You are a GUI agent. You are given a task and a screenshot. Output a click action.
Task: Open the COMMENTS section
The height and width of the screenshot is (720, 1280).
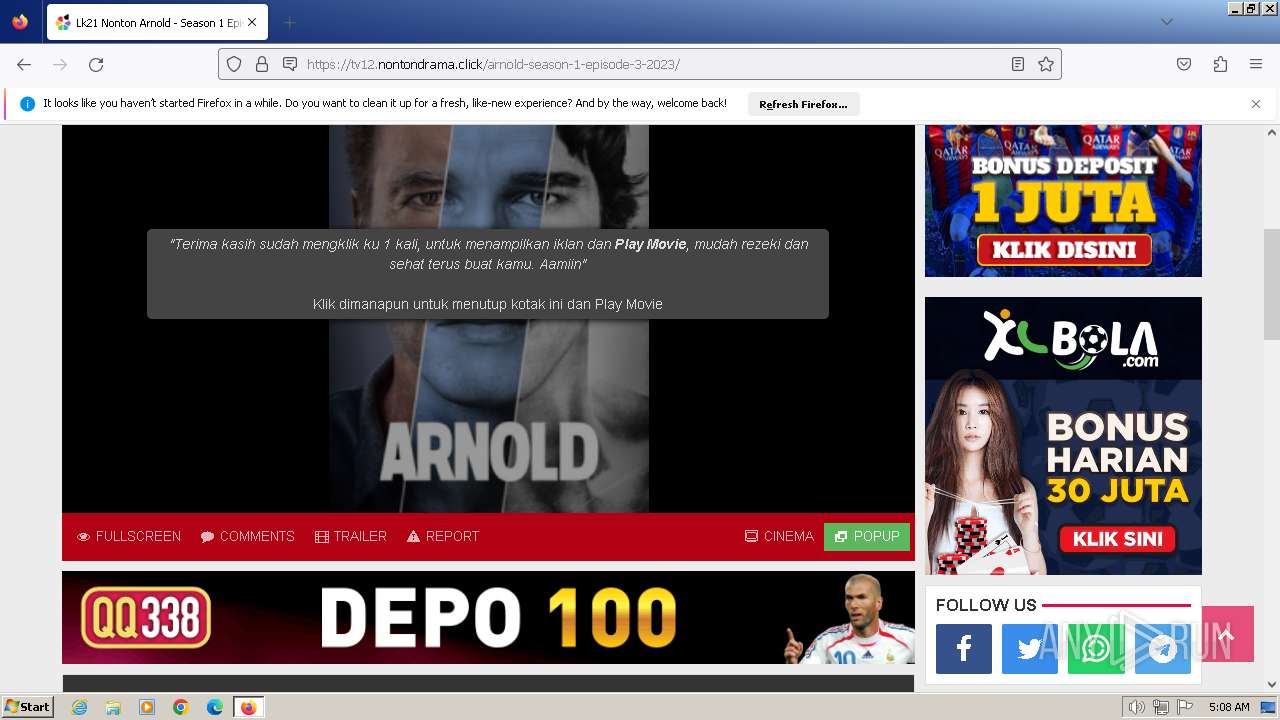tap(248, 536)
